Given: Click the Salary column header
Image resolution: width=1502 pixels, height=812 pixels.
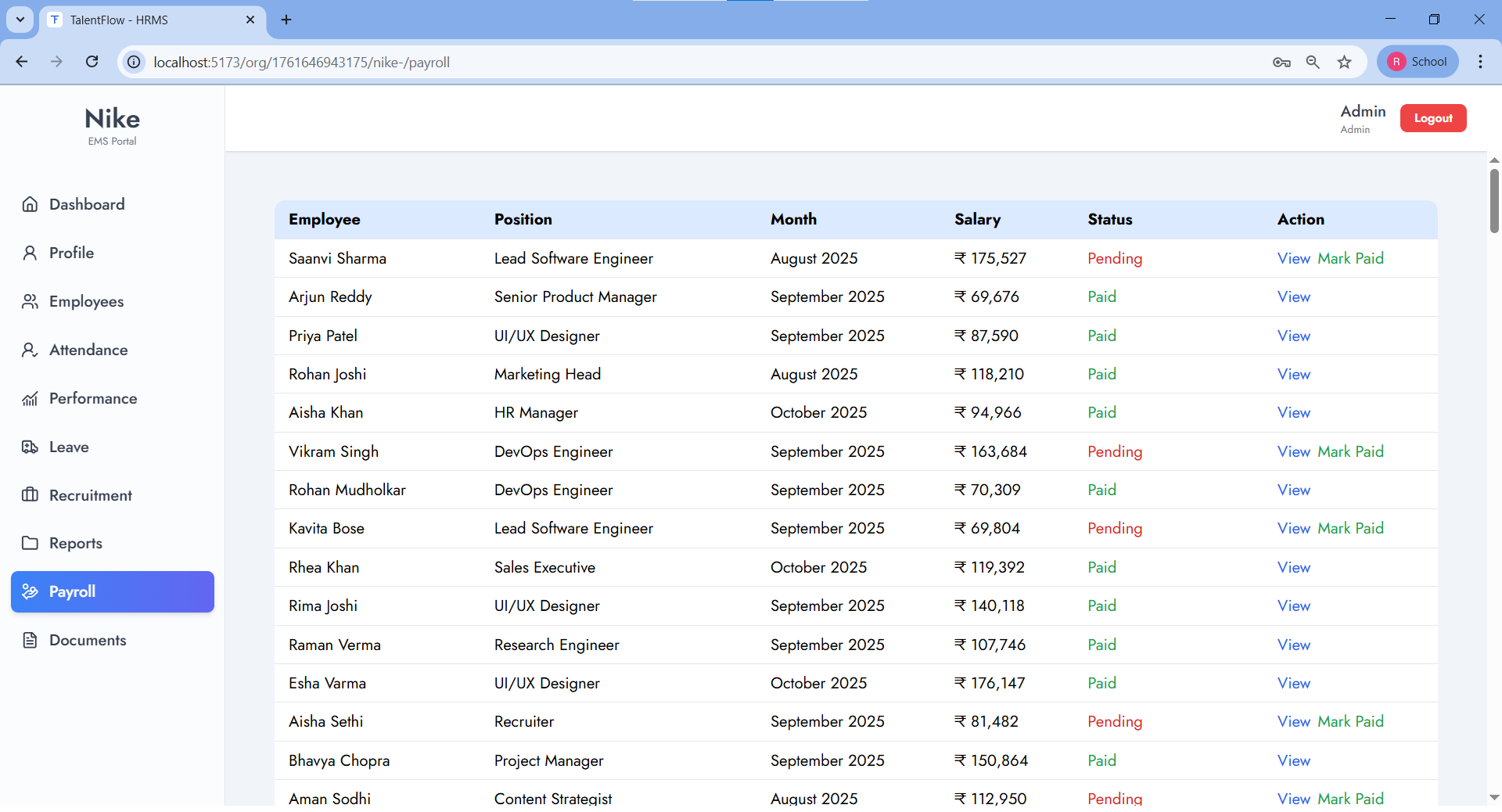Looking at the screenshot, I should [977, 220].
